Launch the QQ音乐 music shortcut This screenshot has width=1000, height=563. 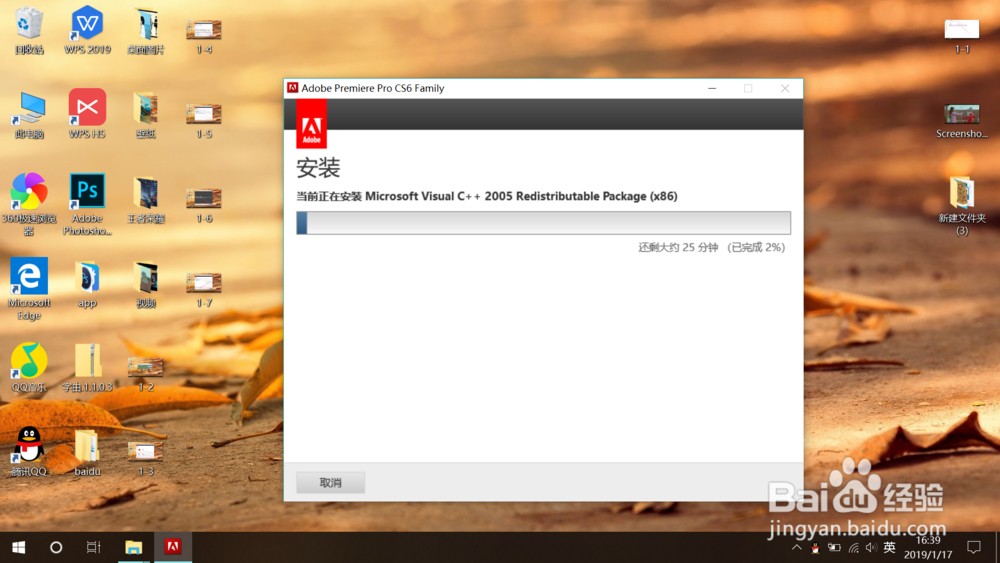(x=29, y=367)
